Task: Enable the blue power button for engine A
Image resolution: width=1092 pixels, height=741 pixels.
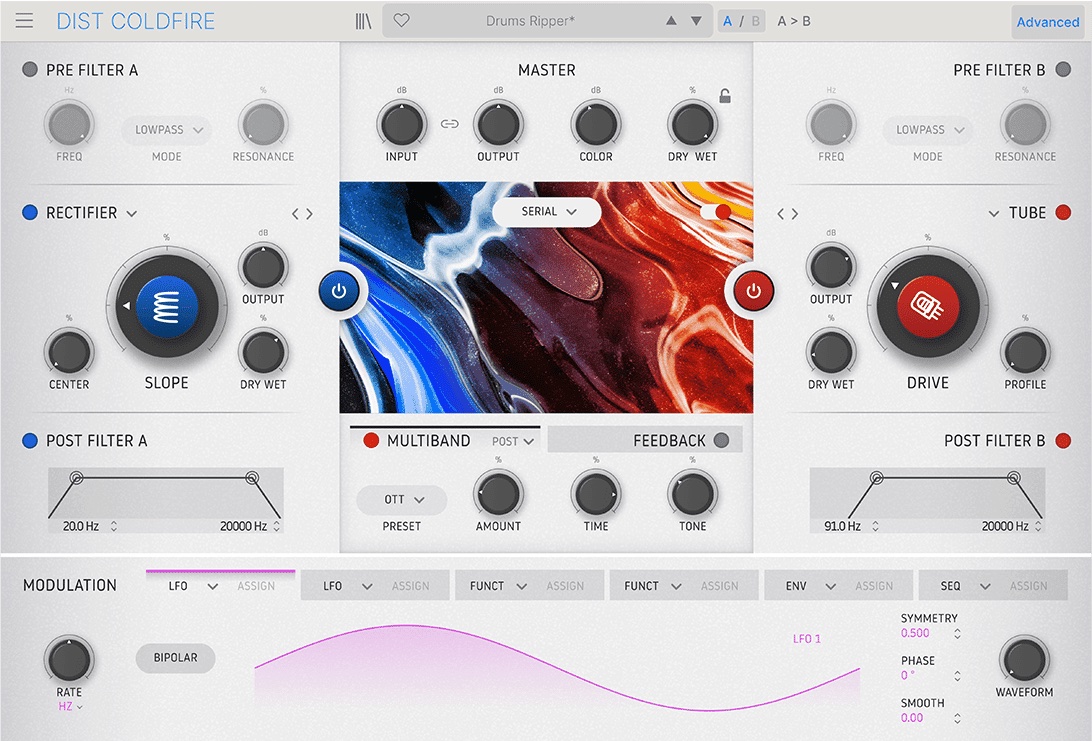Action: click(x=341, y=290)
